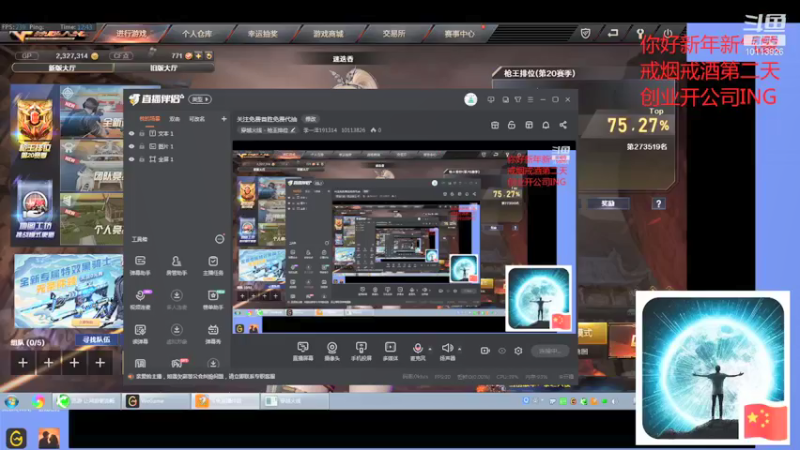Viewport: 800px width, 450px height.
Task: Open the 主播任务 tool icon
Action: [213, 265]
